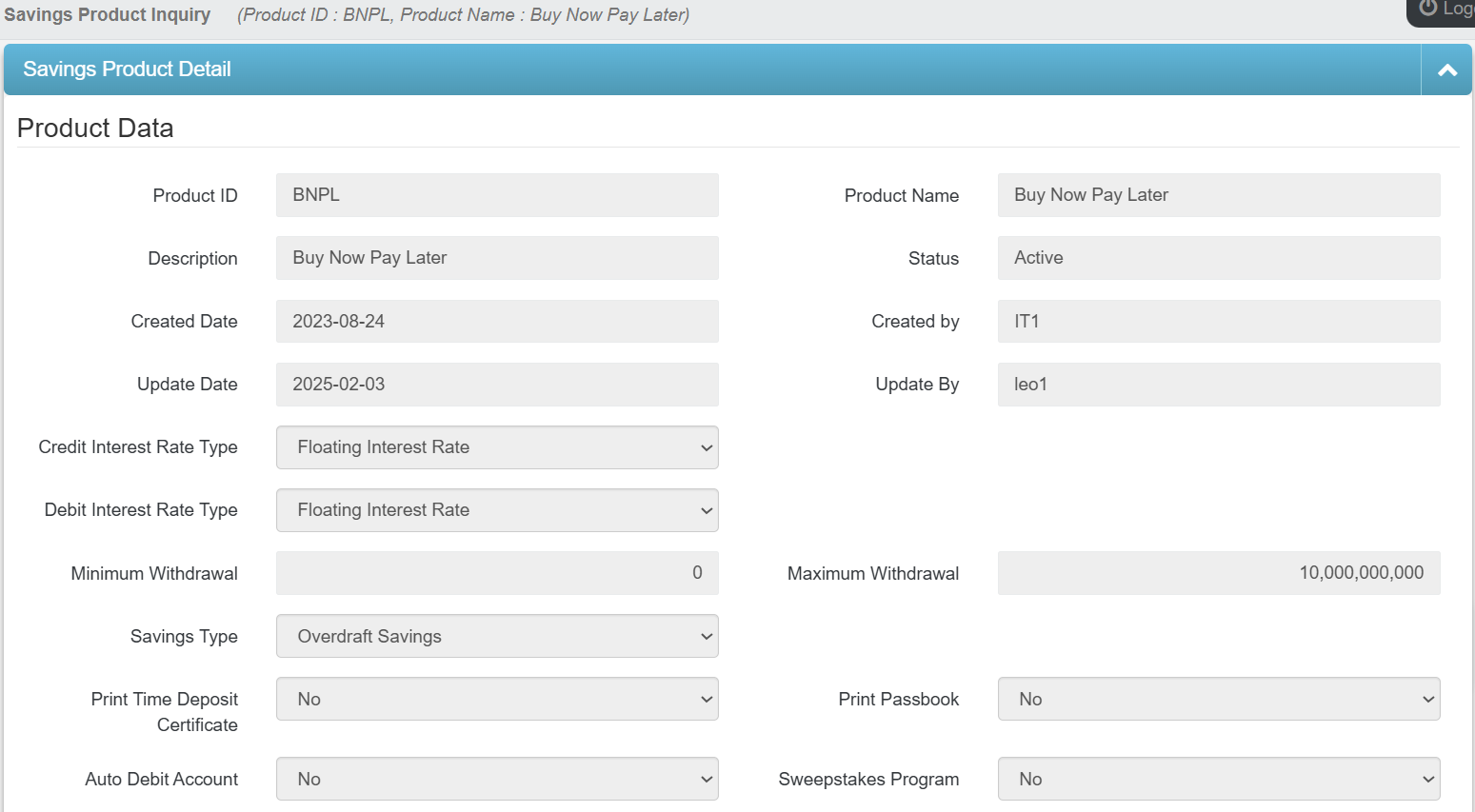Click the Created Date field
The image size is (1475, 812).
click(496, 321)
